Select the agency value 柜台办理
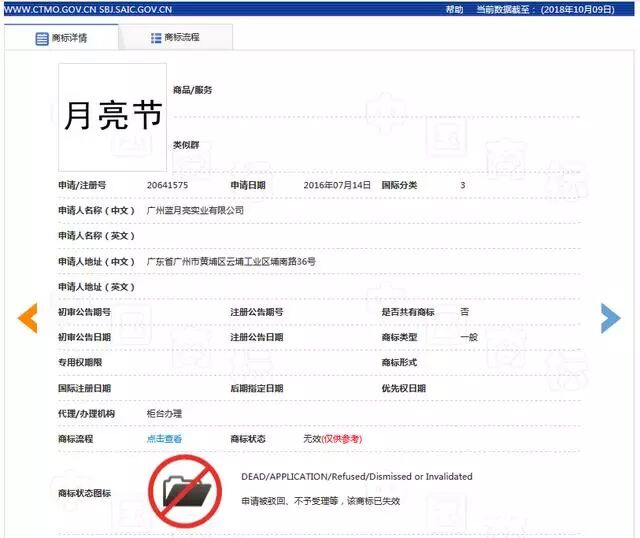Screen dimensions: 640x538 164,414
